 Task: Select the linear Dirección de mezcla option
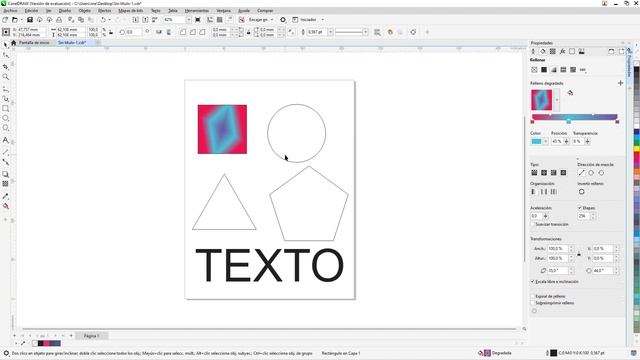pos(581,173)
